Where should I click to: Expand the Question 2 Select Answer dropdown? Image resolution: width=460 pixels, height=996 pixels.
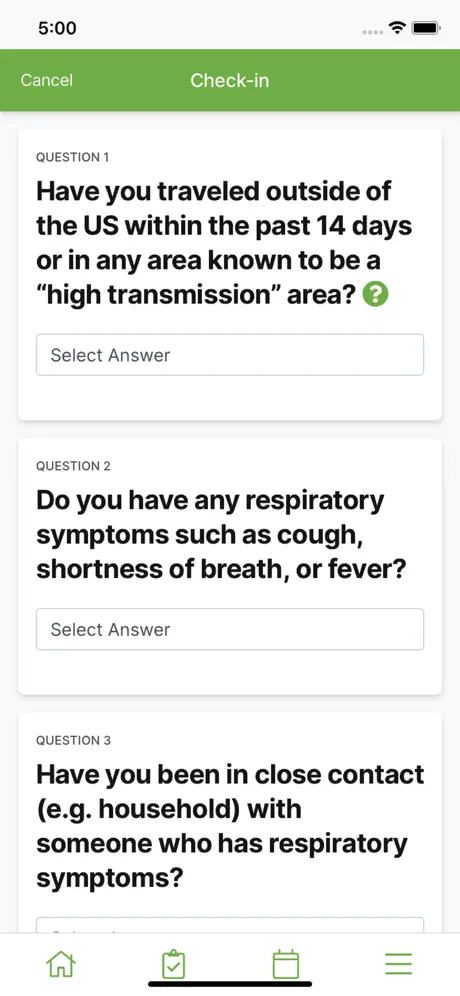click(230, 629)
